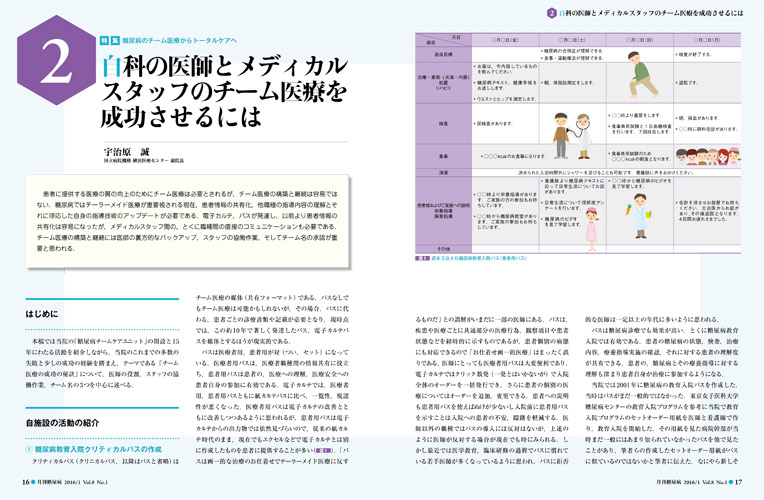Click table cell 検査が終了する
The height and width of the screenshot is (500, 764).
pos(694,55)
